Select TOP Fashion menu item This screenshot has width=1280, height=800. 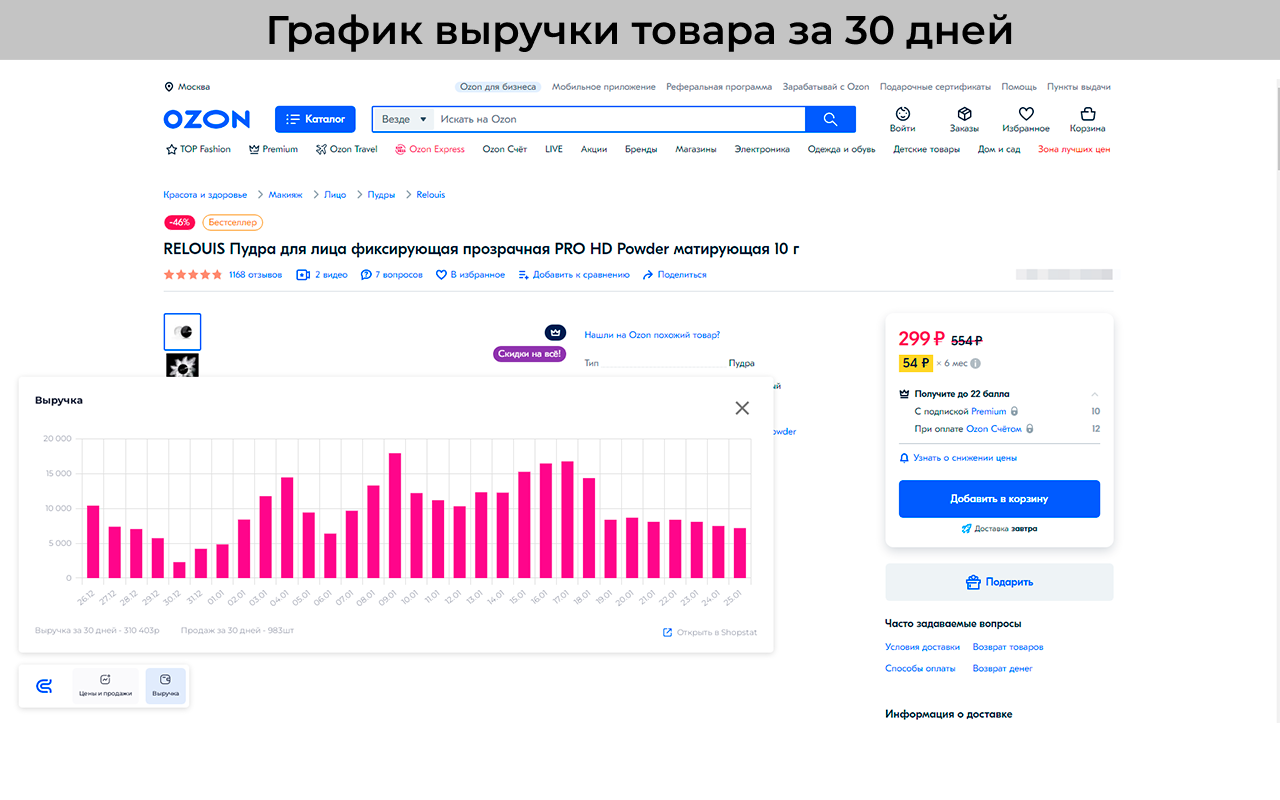click(198, 149)
